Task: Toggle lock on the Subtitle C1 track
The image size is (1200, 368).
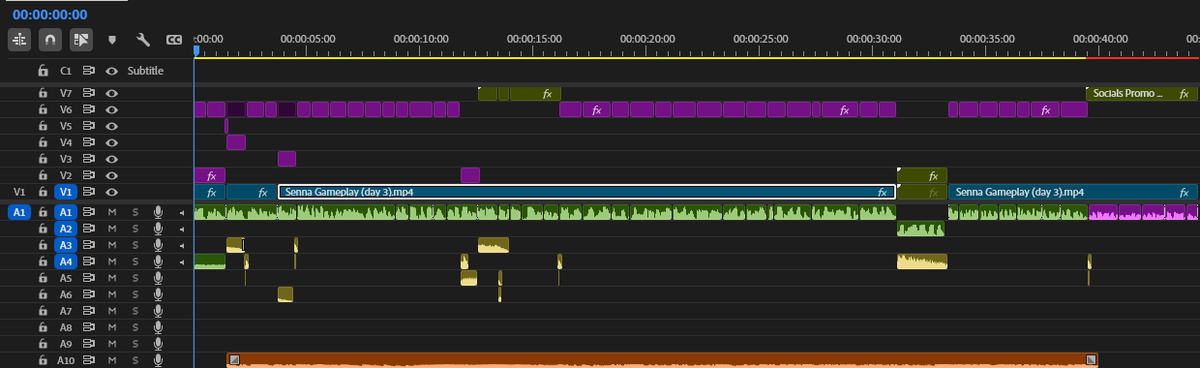Action: point(43,71)
